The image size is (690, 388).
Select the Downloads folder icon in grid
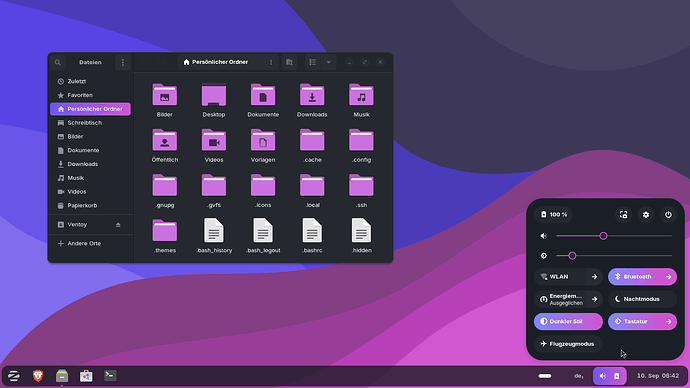(312, 95)
